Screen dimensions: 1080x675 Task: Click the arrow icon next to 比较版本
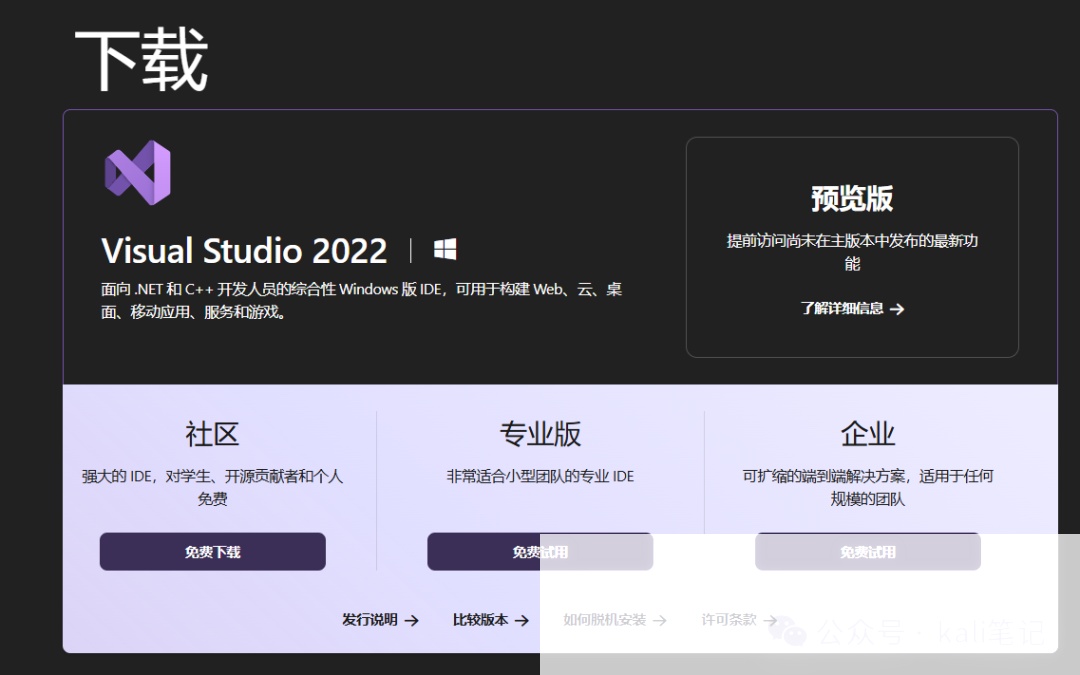point(522,621)
